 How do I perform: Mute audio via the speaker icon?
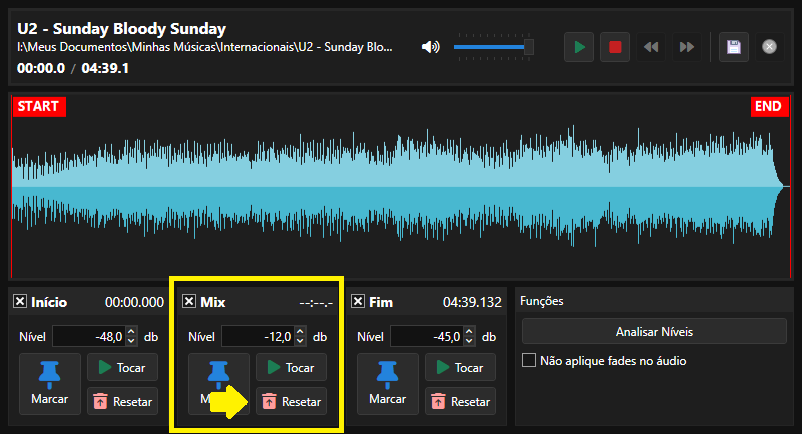[431, 47]
